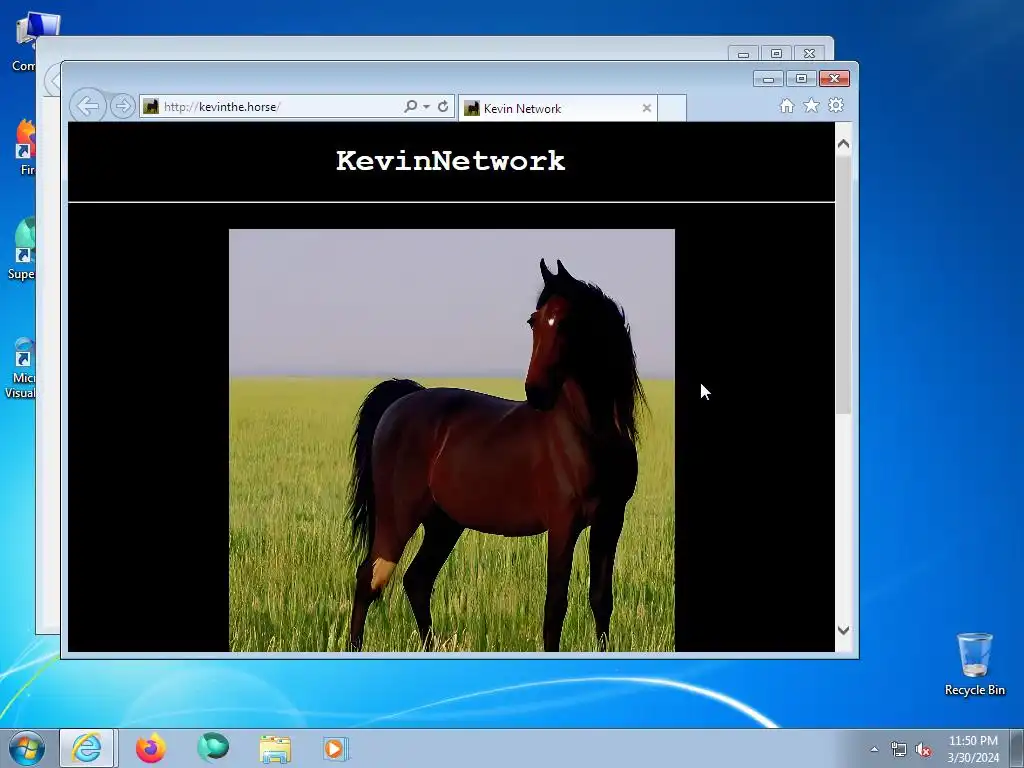The width and height of the screenshot is (1024, 768).
Task: Go to the Home page icon
Action: click(787, 106)
